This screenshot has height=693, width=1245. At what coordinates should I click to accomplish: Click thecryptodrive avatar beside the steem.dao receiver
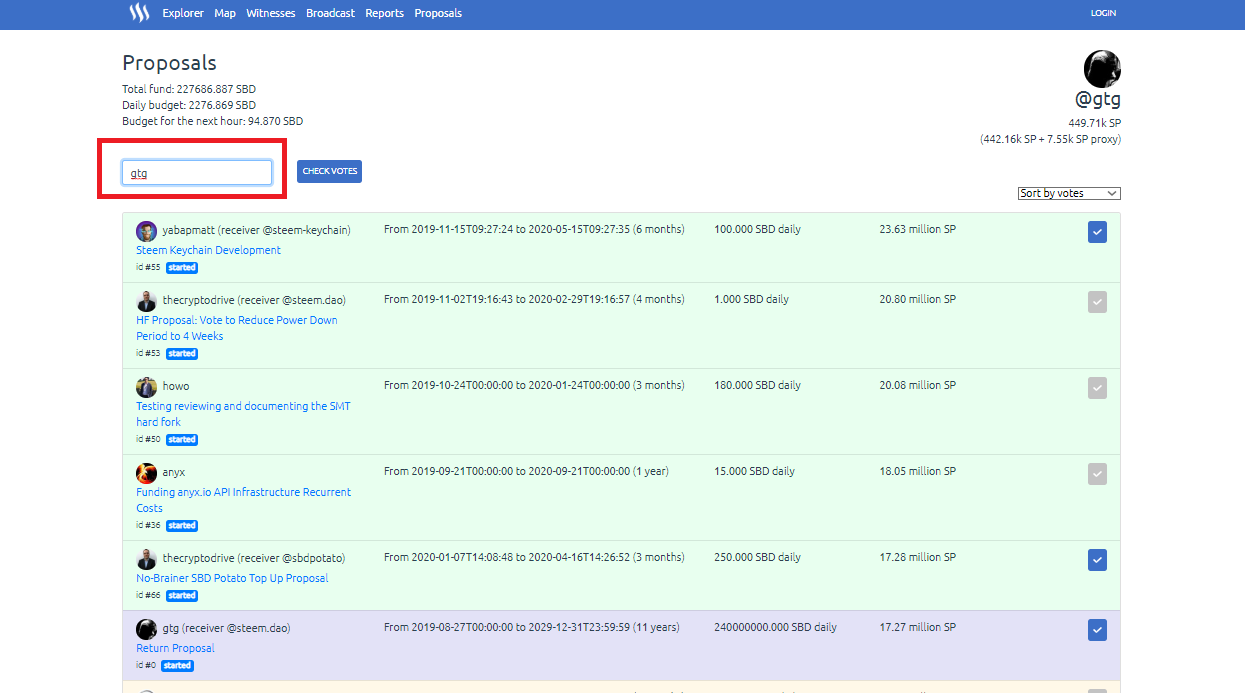(x=146, y=301)
